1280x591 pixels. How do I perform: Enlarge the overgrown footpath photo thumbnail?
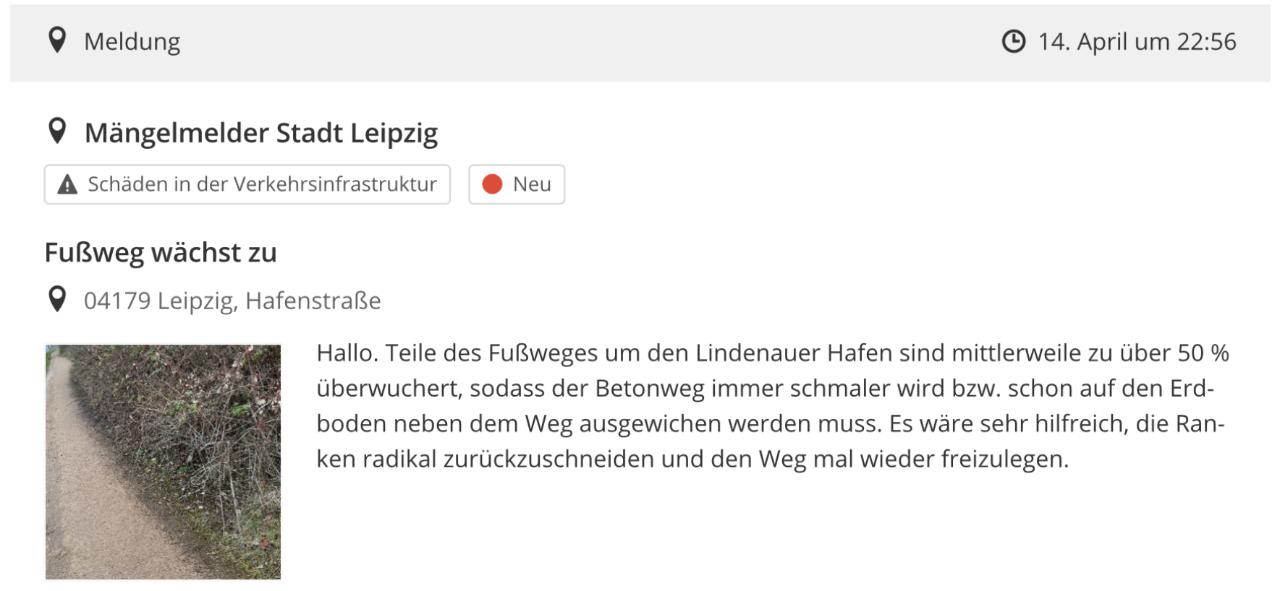tap(163, 462)
